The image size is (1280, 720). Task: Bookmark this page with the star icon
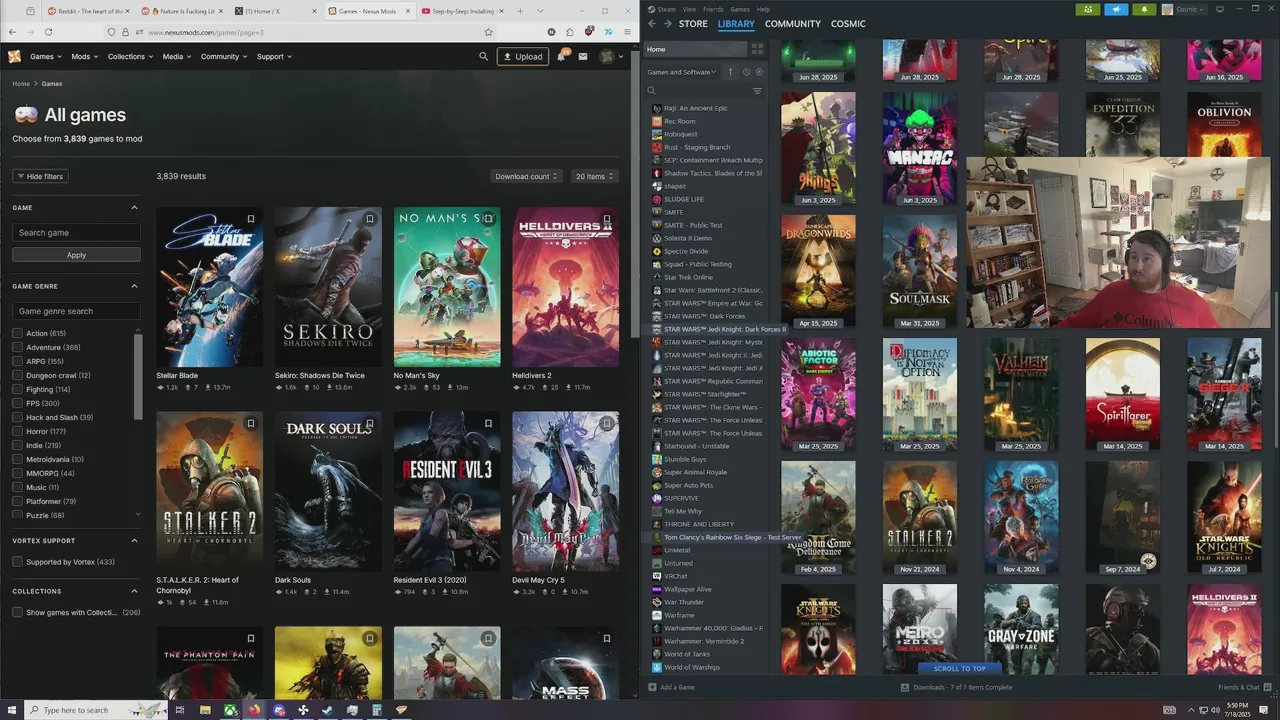tap(488, 32)
